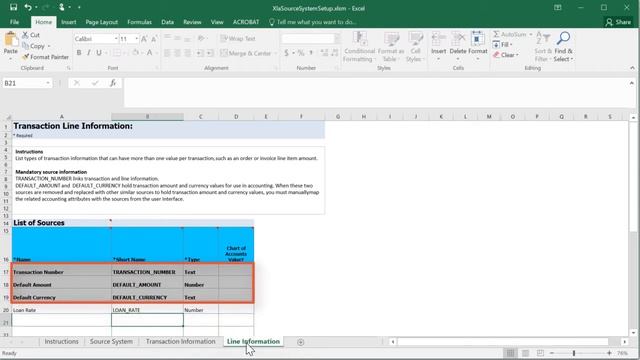Screen dimensions: 640x360
Task: Increase font size with larger A icon
Action: [144, 39]
